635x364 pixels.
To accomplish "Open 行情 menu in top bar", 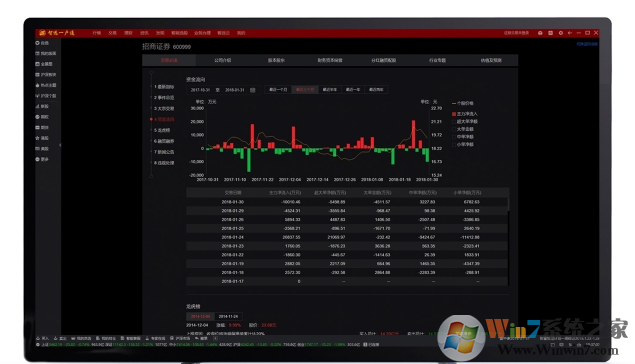I will coord(96,33).
